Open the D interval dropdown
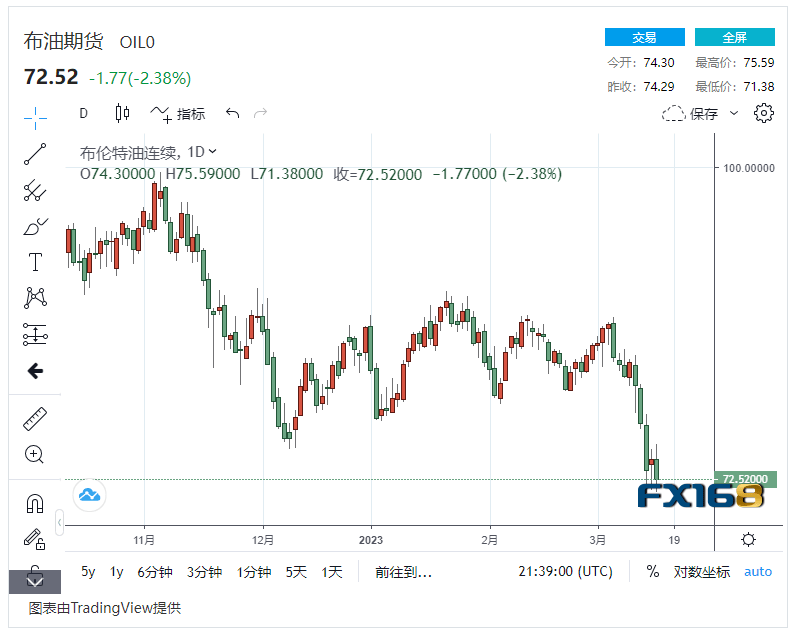This screenshot has width=797, height=630. [83, 113]
